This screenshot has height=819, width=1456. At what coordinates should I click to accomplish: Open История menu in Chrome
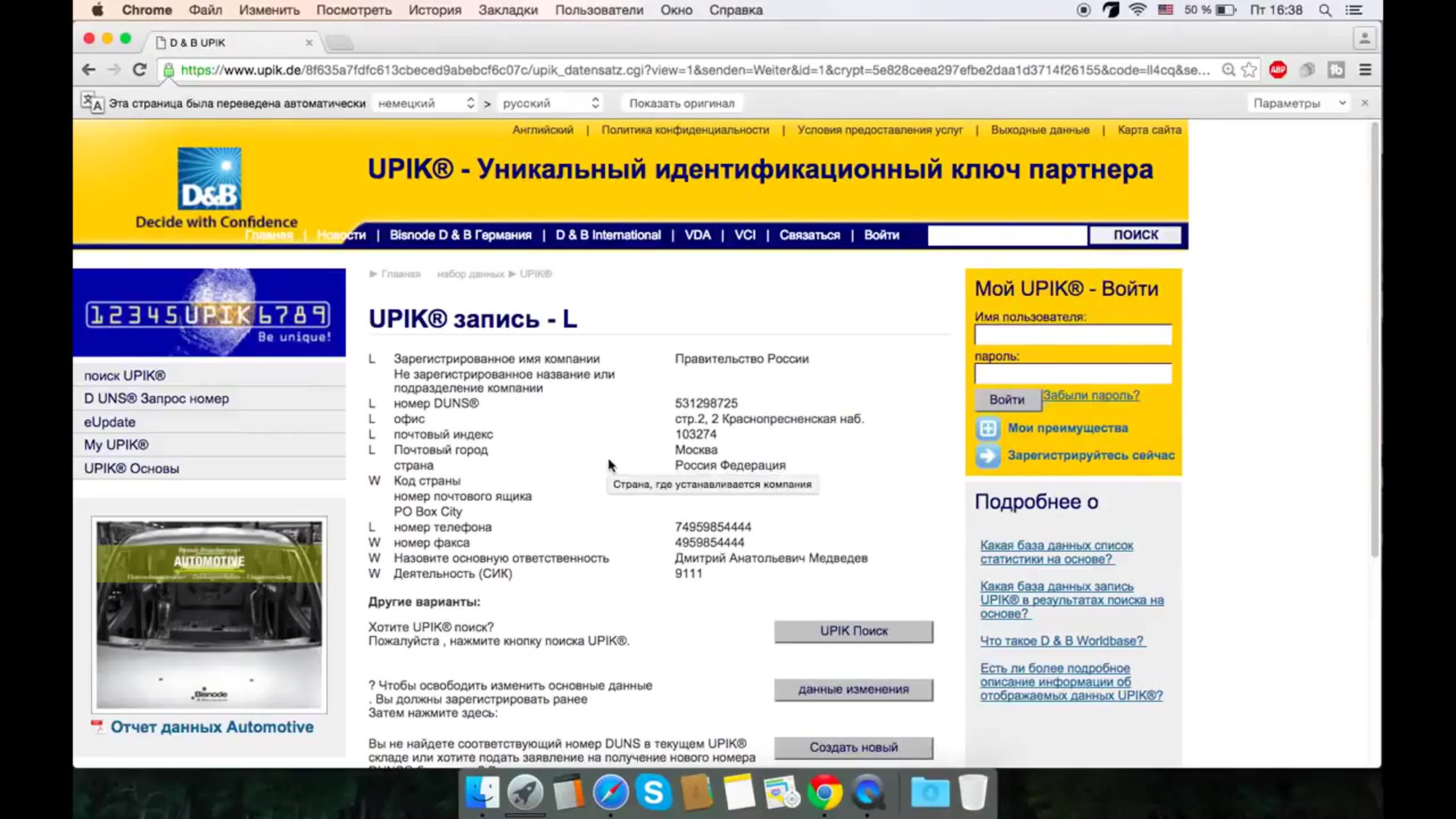434,10
